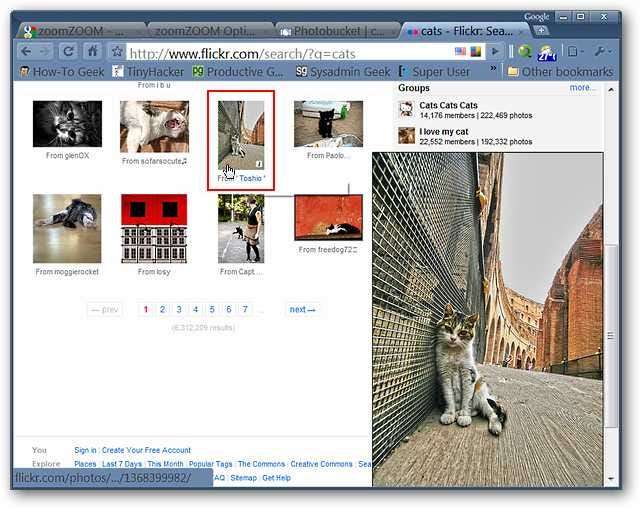Open Other bookmarks folder
The width and height of the screenshot is (640, 508).
(560, 72)
